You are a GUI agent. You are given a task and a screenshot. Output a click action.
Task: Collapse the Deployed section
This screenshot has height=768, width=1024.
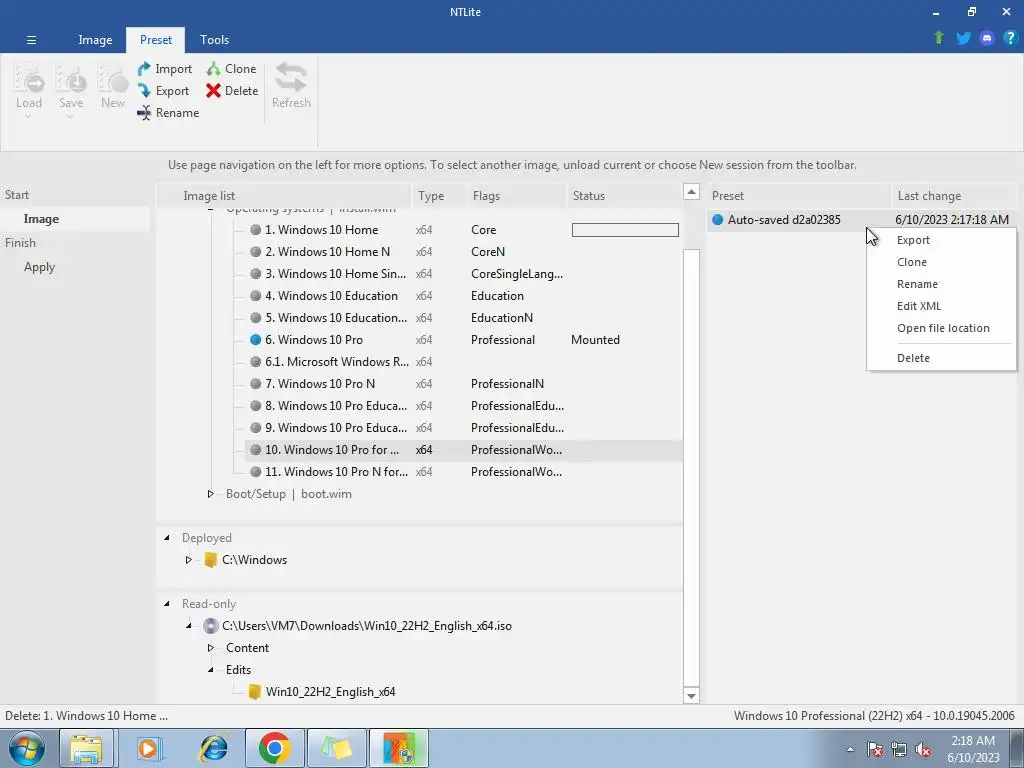coord(167,537)
